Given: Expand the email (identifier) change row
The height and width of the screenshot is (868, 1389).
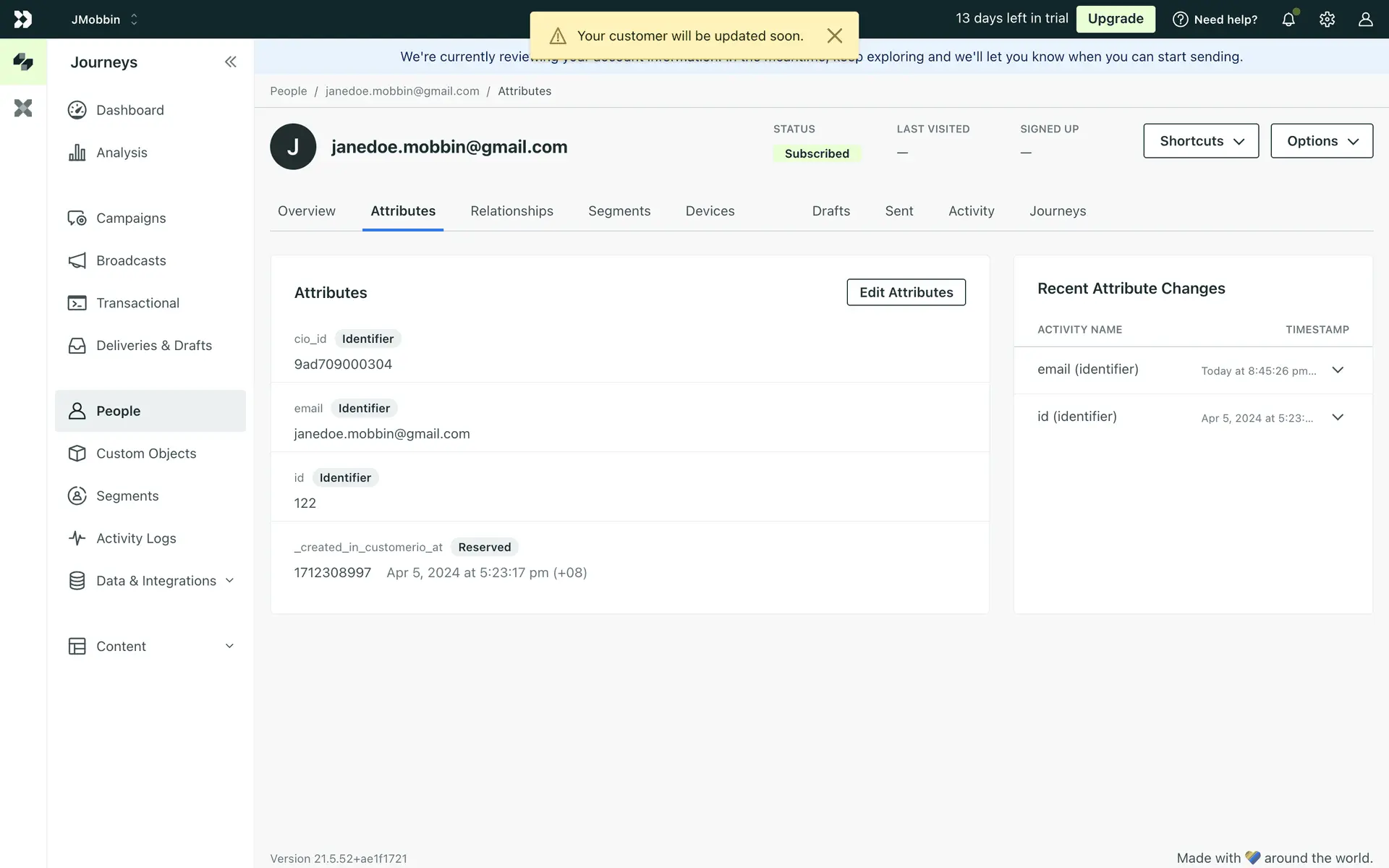Looking at the screenshot, I should 1338,370.
